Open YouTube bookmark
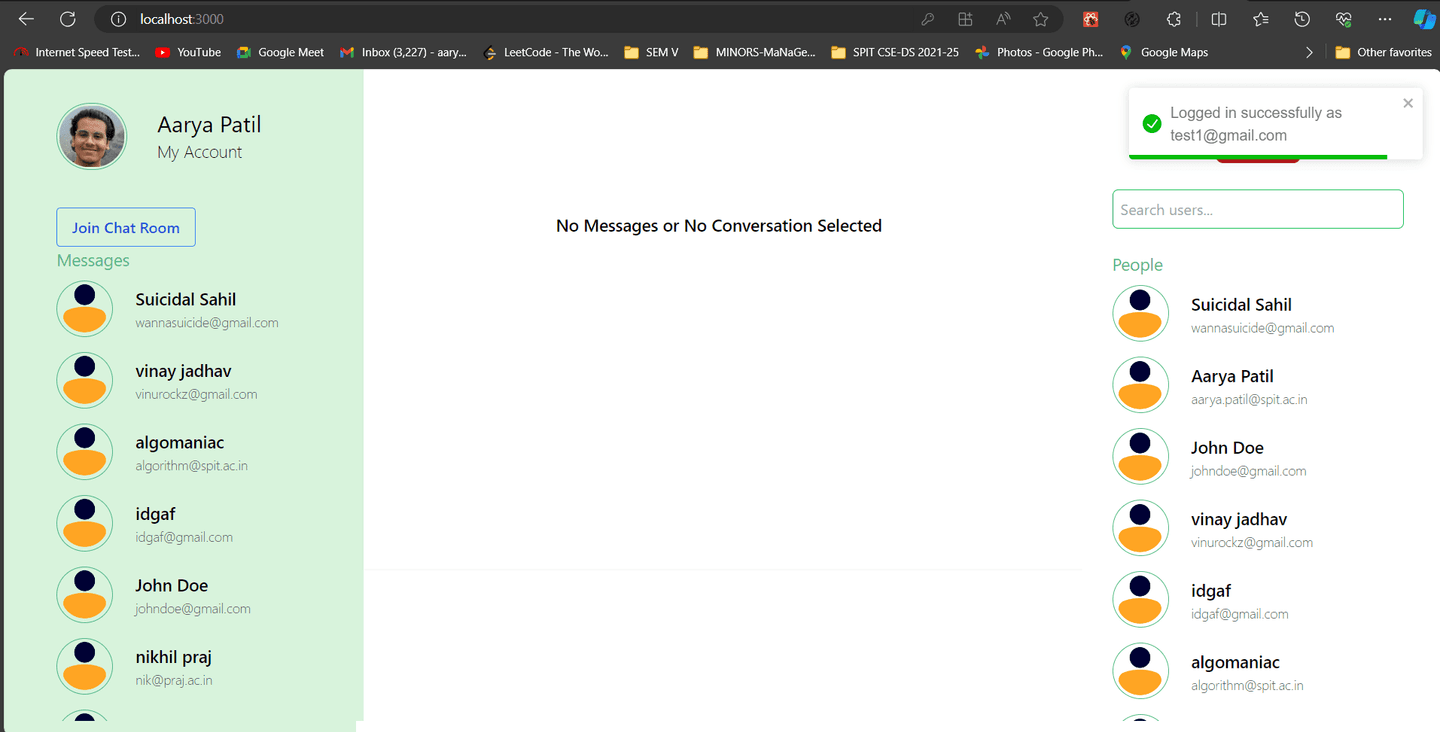The width and height of the screenshot is (1440, 732). pyautogui.click(x=188, y=52)
